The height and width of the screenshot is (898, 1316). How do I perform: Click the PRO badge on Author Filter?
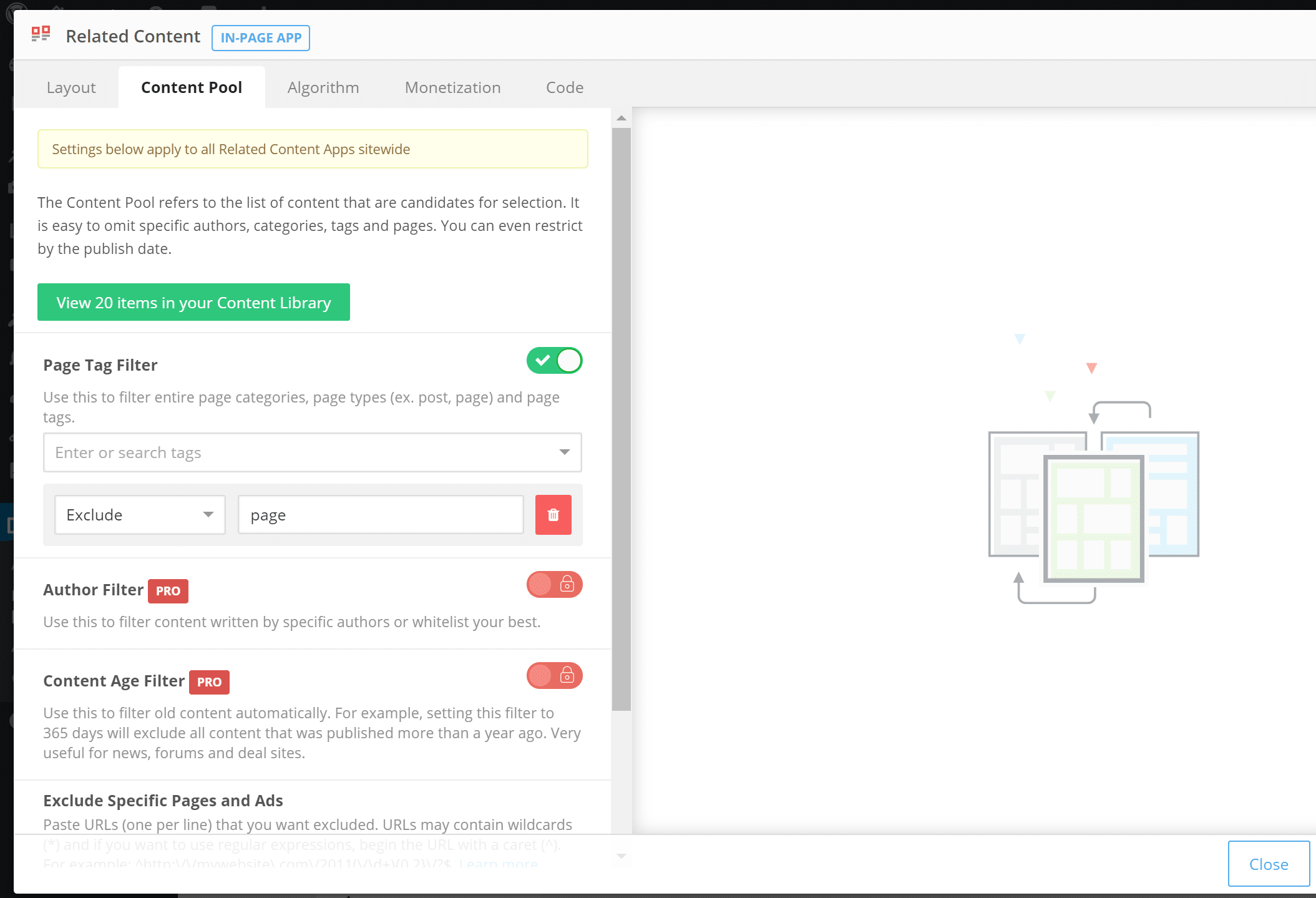tap(167, 590)
